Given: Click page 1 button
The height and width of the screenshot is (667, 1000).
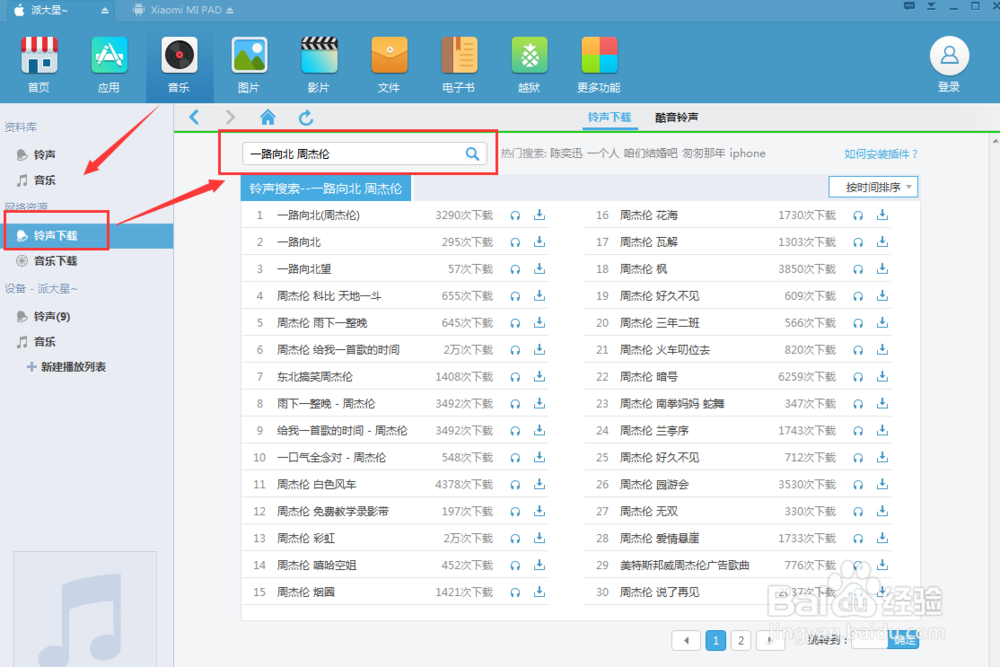Looking at the screenshot, I should (716, 640).
